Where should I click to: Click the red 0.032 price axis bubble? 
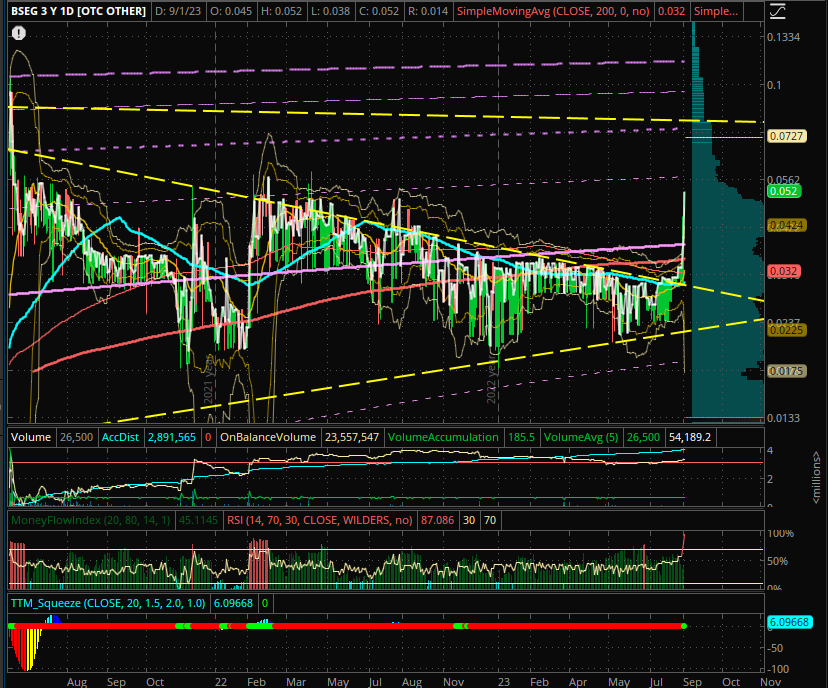coord(784,271)
